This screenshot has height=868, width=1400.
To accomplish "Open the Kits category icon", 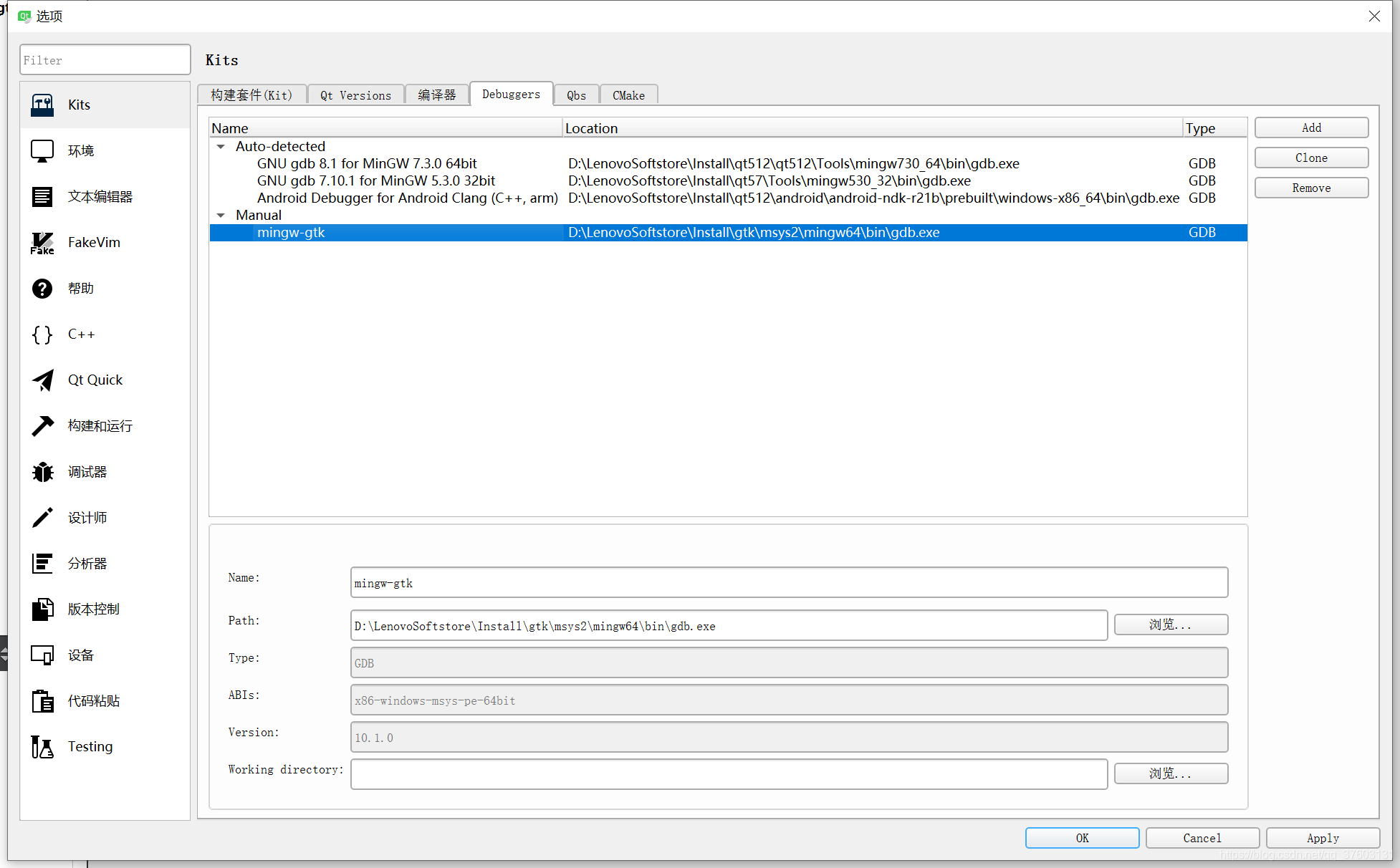I will pyautogui.click(x=42, y=105).
